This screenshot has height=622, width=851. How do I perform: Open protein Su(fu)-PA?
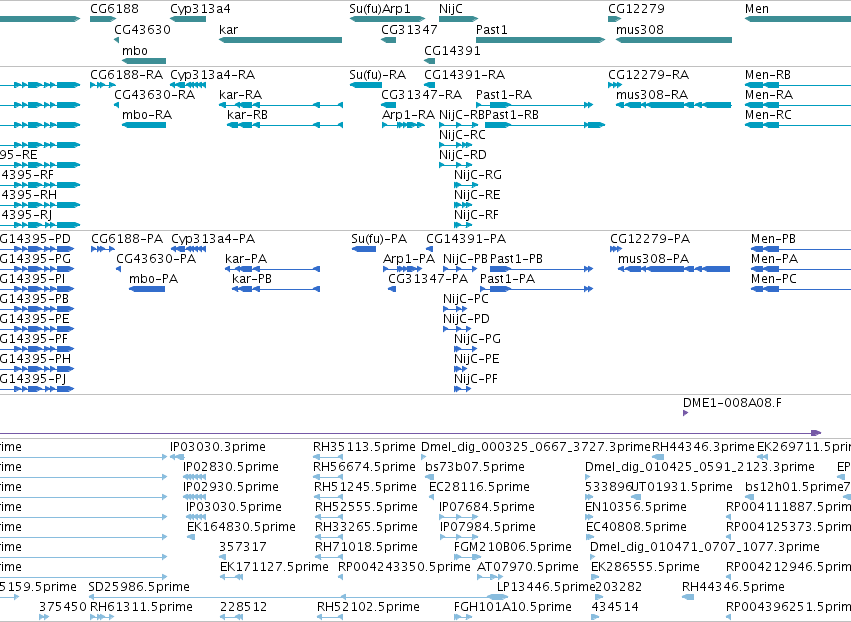pos(379,239)
